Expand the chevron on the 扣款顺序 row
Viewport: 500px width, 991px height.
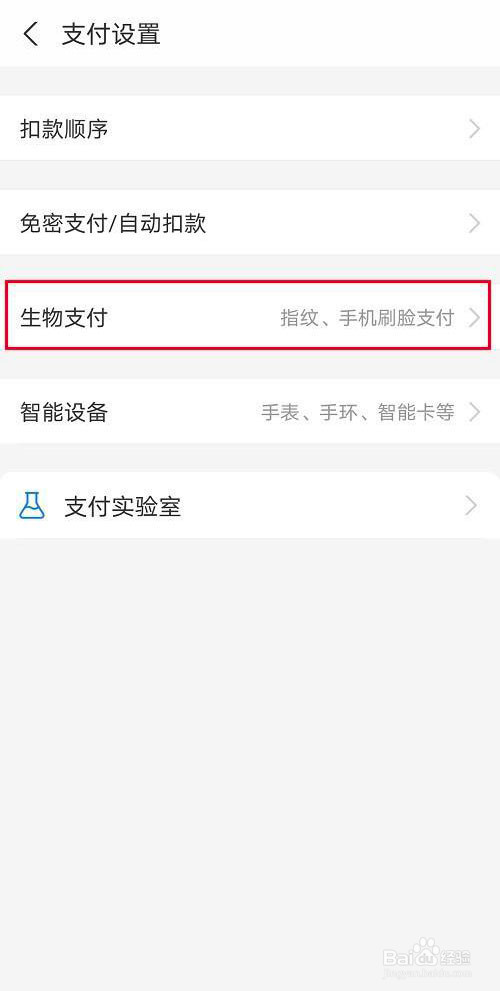pyautogui.click(x=475, y=130)
